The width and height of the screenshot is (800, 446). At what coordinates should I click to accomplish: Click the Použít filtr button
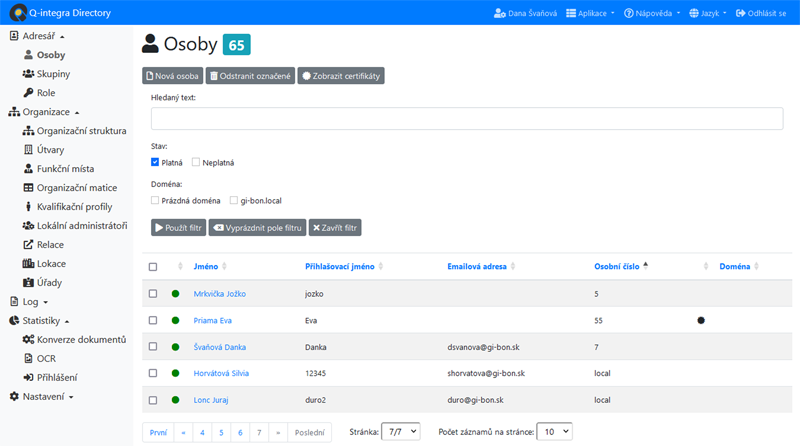click(179, 228)
